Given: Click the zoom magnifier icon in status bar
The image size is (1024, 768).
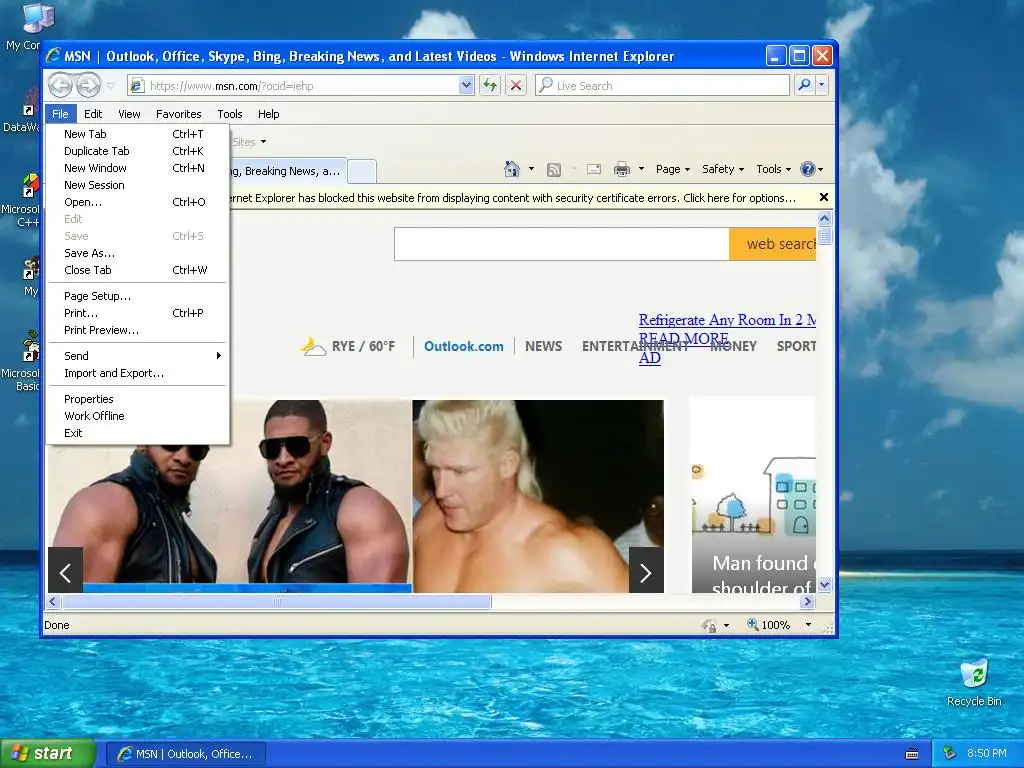Looking at the screenshot, I should click(752, 625).
